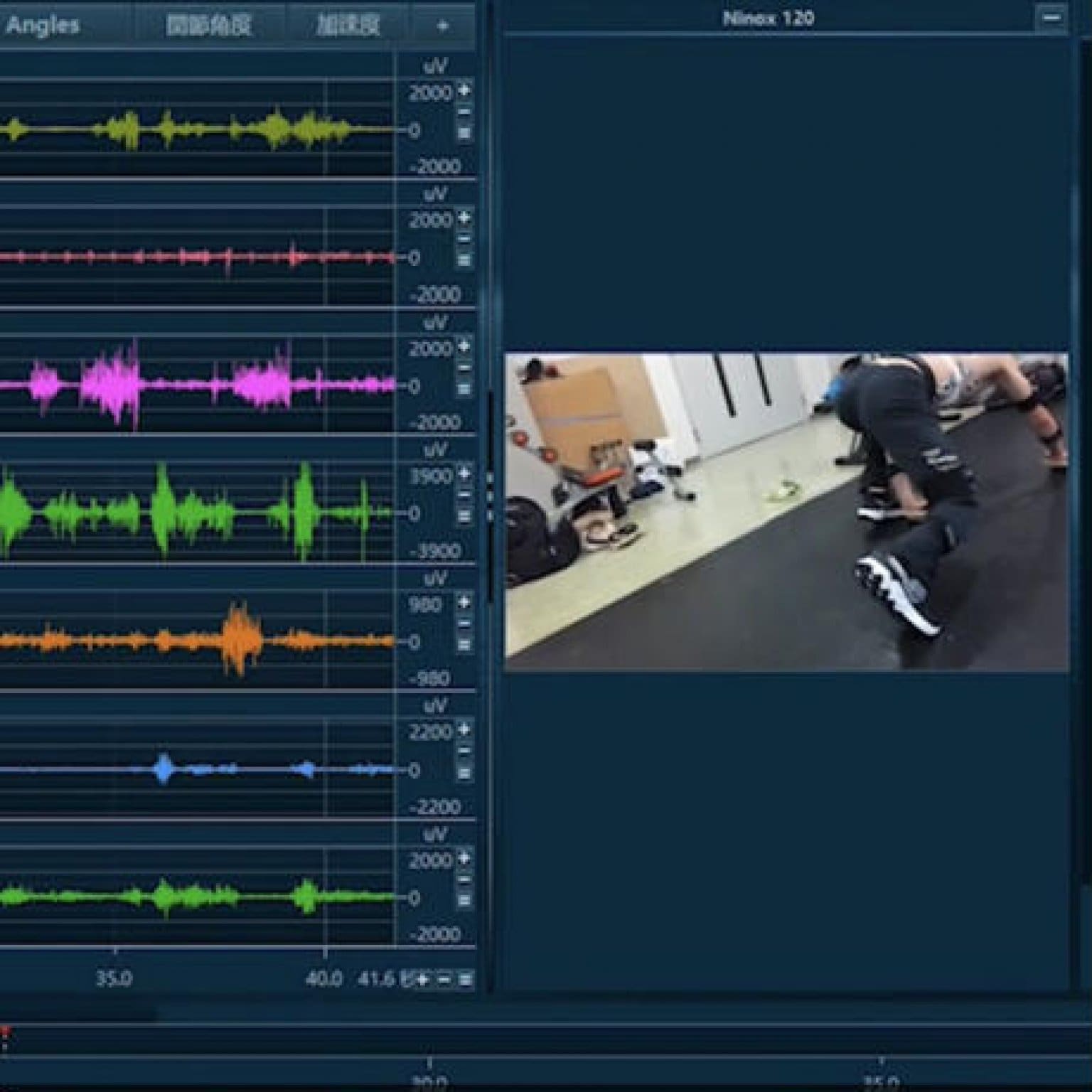The width and height of the screenshot is (1092, 1092).
Task: Zoom in the time axis
Action: (423, 980)
